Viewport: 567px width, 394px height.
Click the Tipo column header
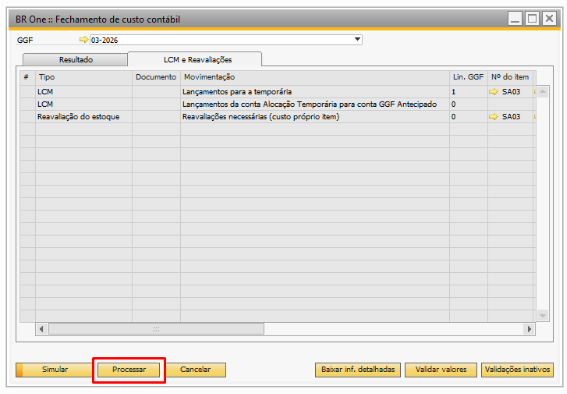point(84,77)
